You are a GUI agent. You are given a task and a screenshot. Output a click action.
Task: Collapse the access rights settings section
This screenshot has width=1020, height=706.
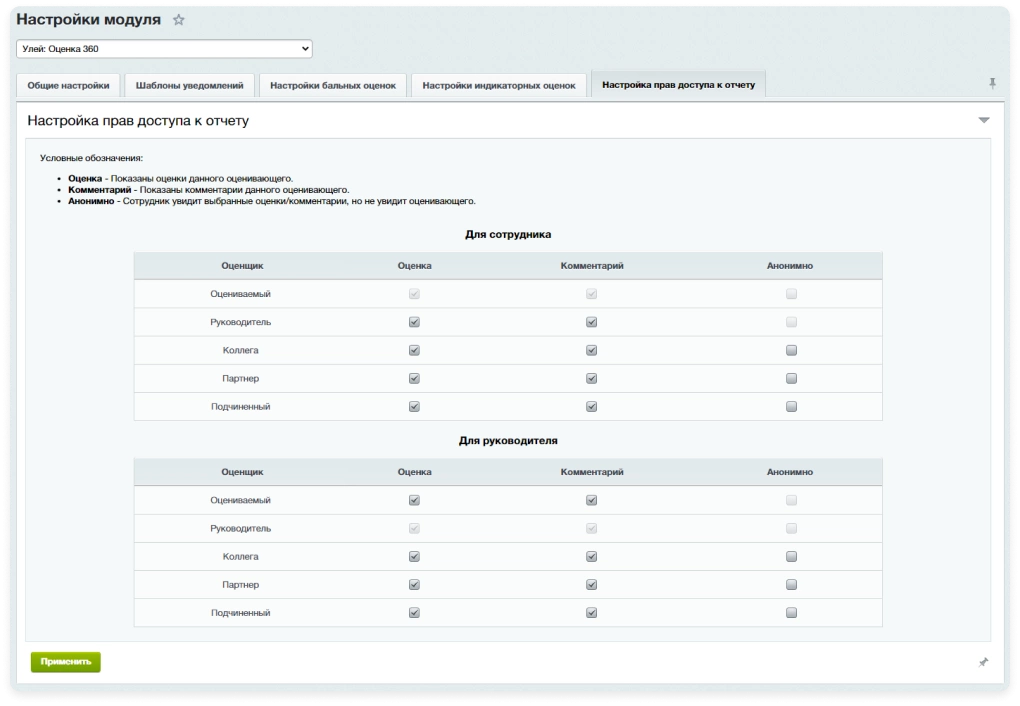coord(984,120)
